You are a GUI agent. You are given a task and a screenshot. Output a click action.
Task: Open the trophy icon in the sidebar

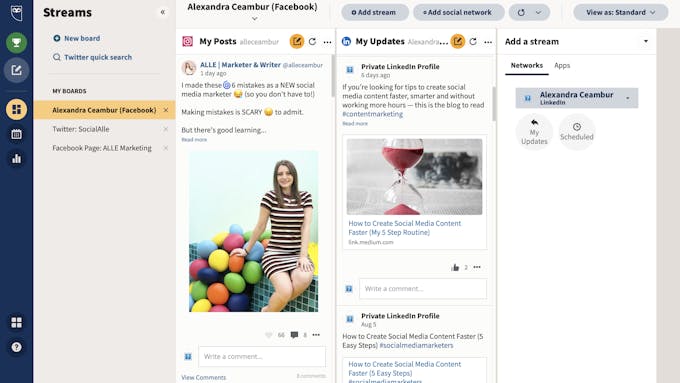(16, 43)
